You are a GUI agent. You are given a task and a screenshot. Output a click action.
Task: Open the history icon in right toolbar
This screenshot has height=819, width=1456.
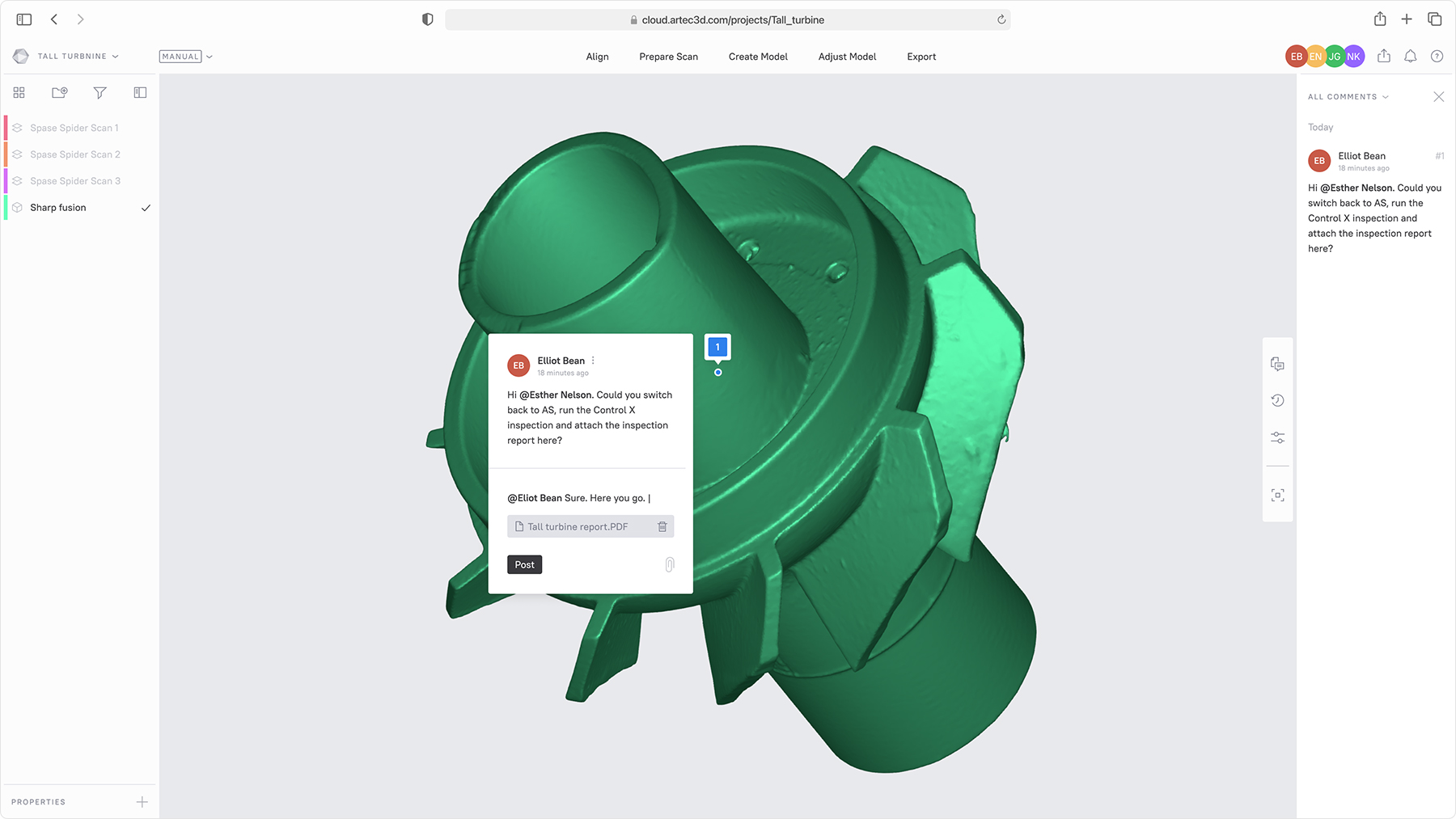point(1277,400)
